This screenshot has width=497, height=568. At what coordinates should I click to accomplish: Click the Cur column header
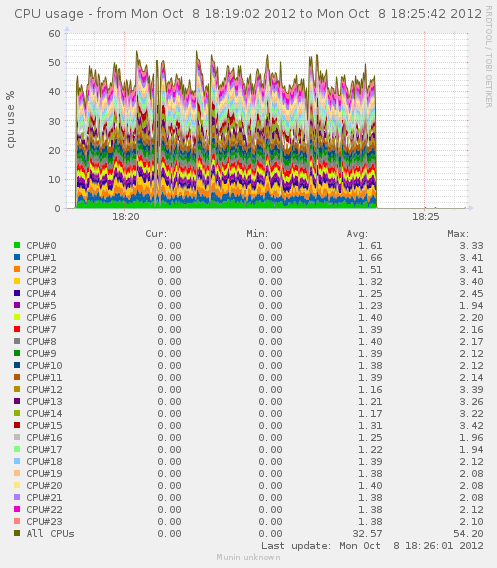[x=156, y=234]
